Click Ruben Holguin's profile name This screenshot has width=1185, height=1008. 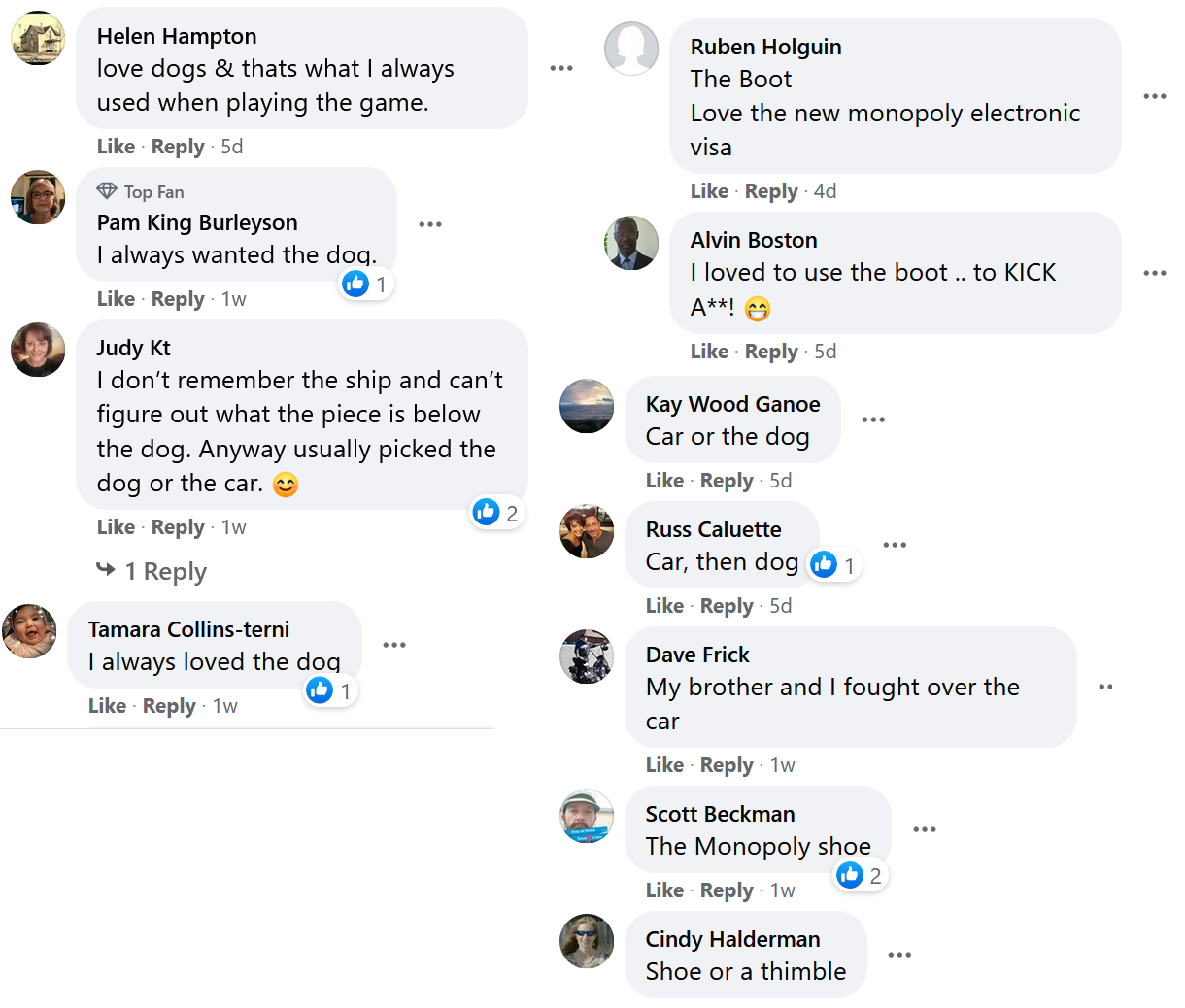[765, 47]
